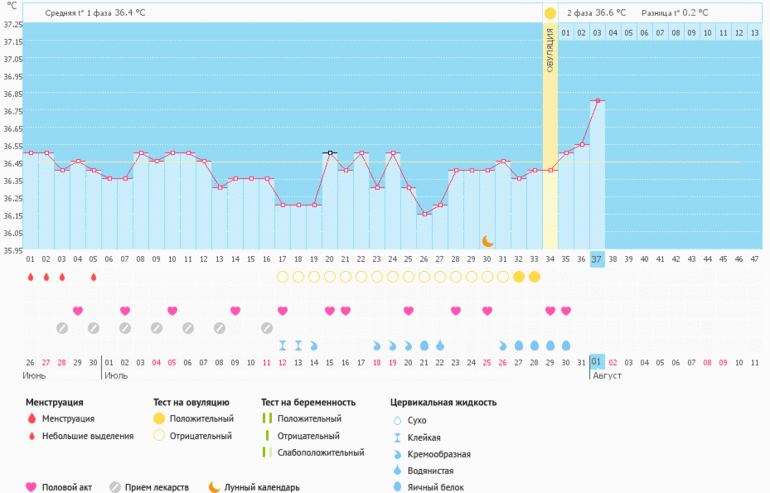Click the moon icon on cycle day 30

click(x=488, y=241)
